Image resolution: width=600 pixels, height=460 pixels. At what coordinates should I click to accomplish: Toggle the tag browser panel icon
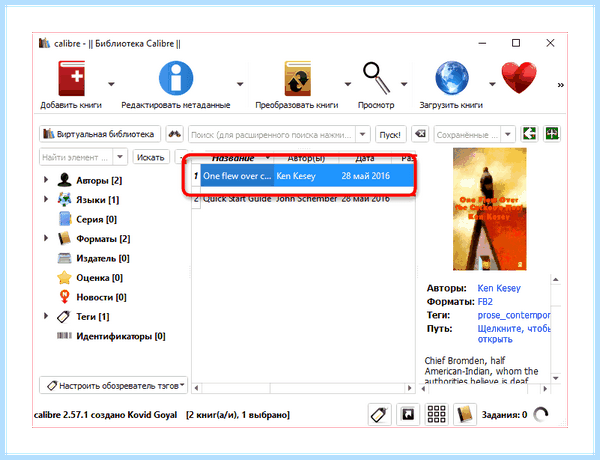380,414
